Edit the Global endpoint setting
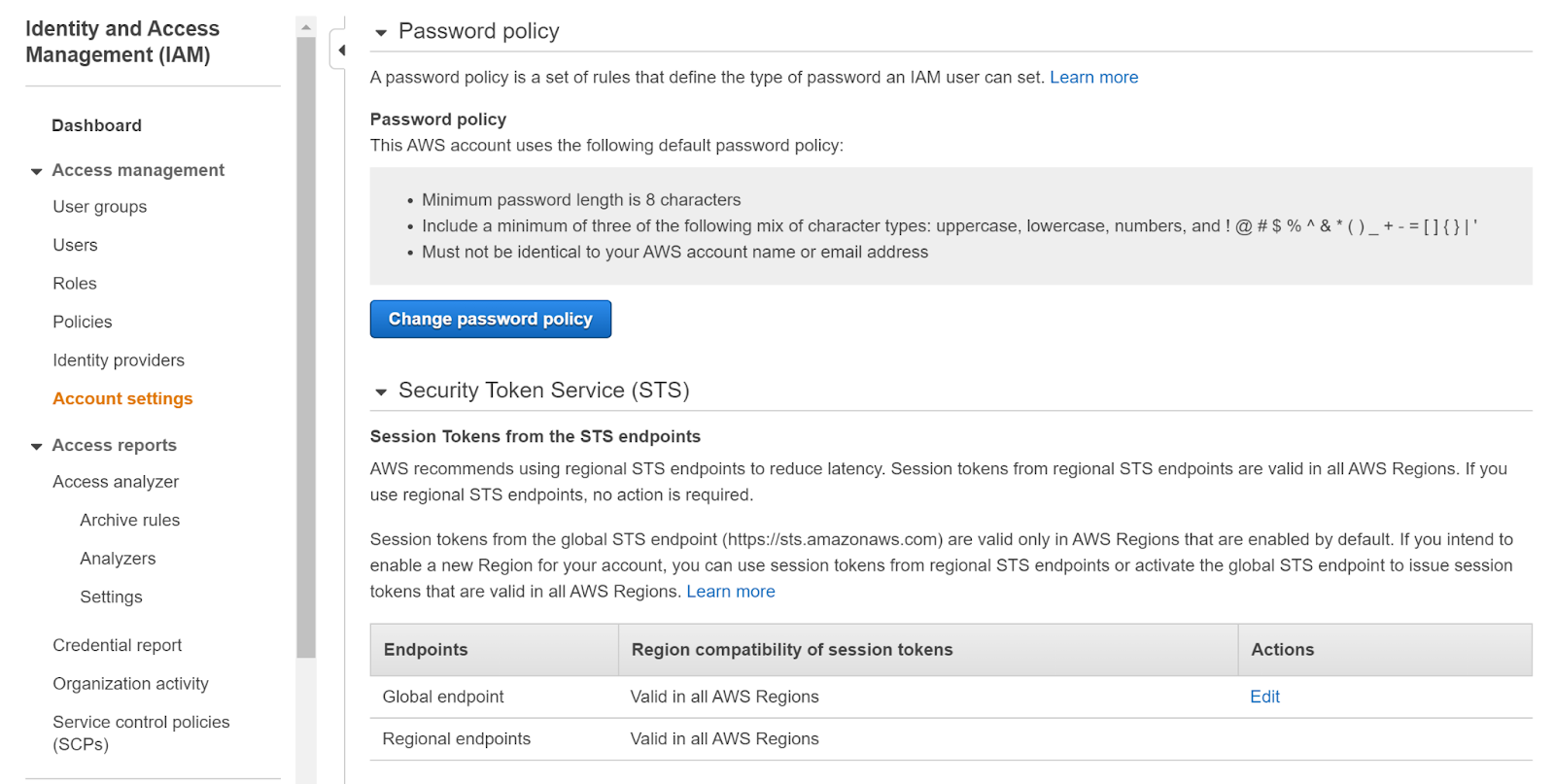 pos(1264,697)
